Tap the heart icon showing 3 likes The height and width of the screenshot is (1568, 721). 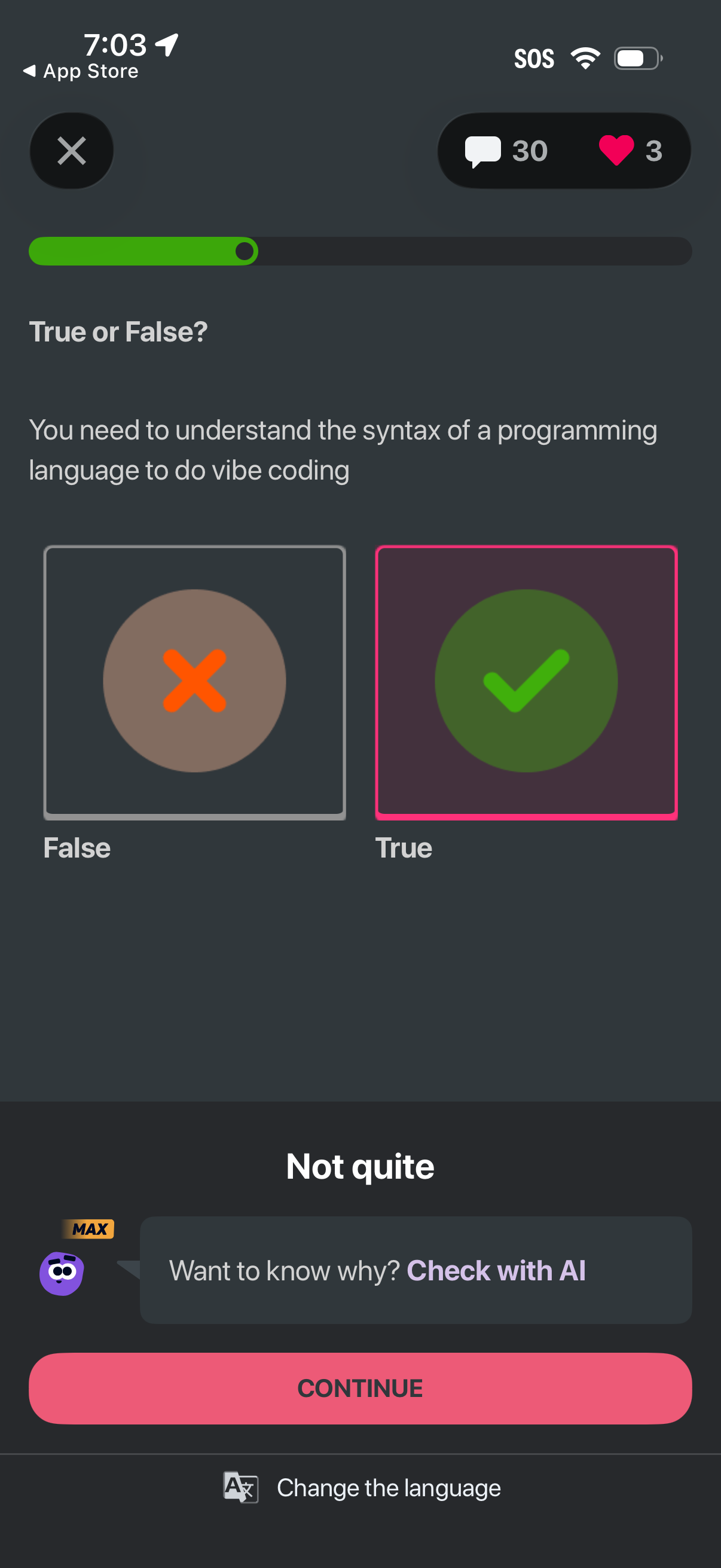(x=616, y=150)
